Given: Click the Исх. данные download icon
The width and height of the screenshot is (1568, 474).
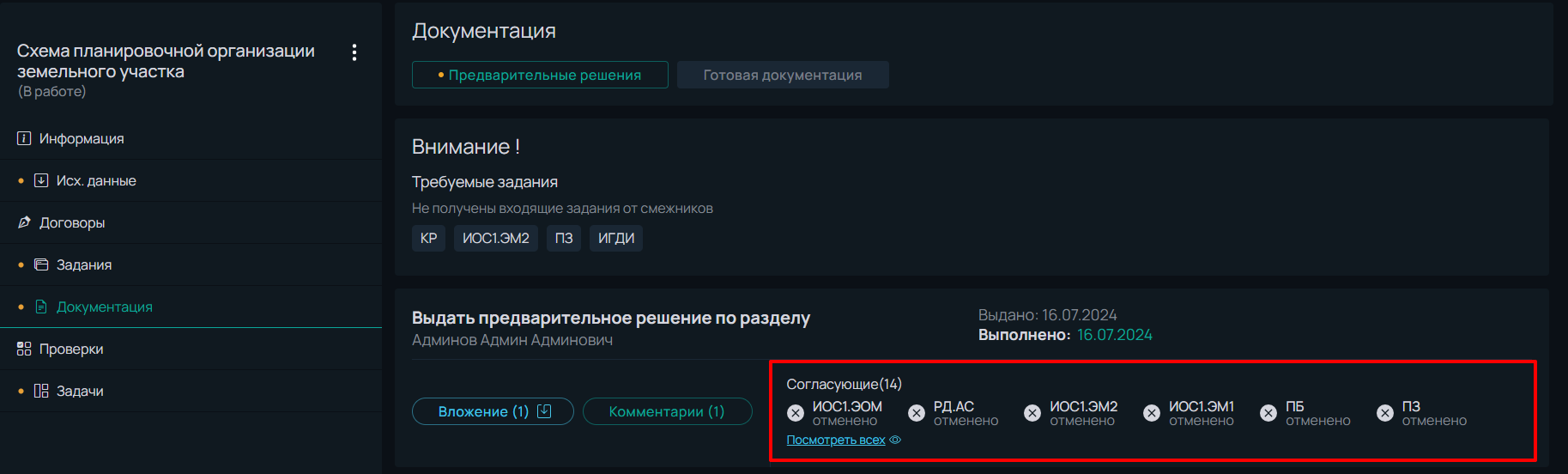Looking at the screenshot, I should [x=41, y=180].
